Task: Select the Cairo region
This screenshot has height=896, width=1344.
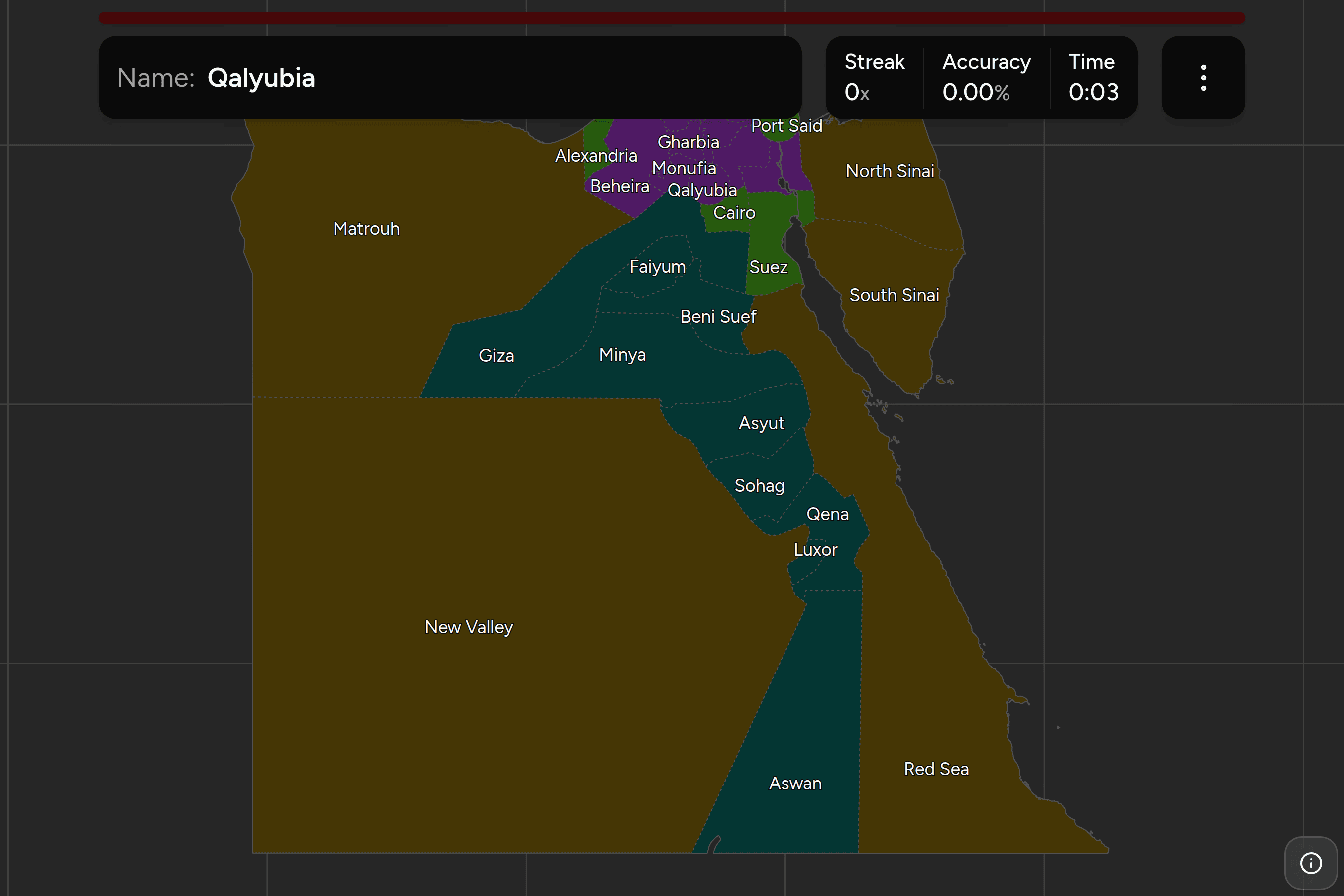Action: (x=734, y=213)
